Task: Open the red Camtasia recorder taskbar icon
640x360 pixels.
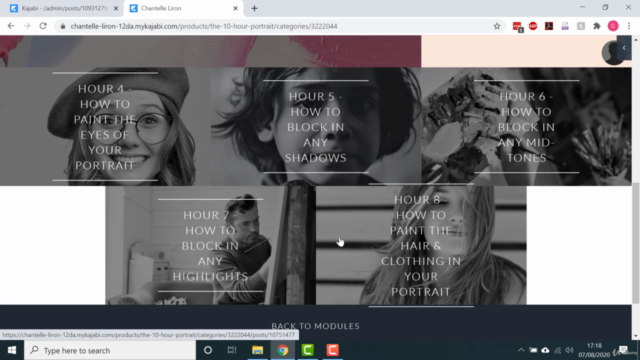Action: pyautogui.click(x=332, y=350)
